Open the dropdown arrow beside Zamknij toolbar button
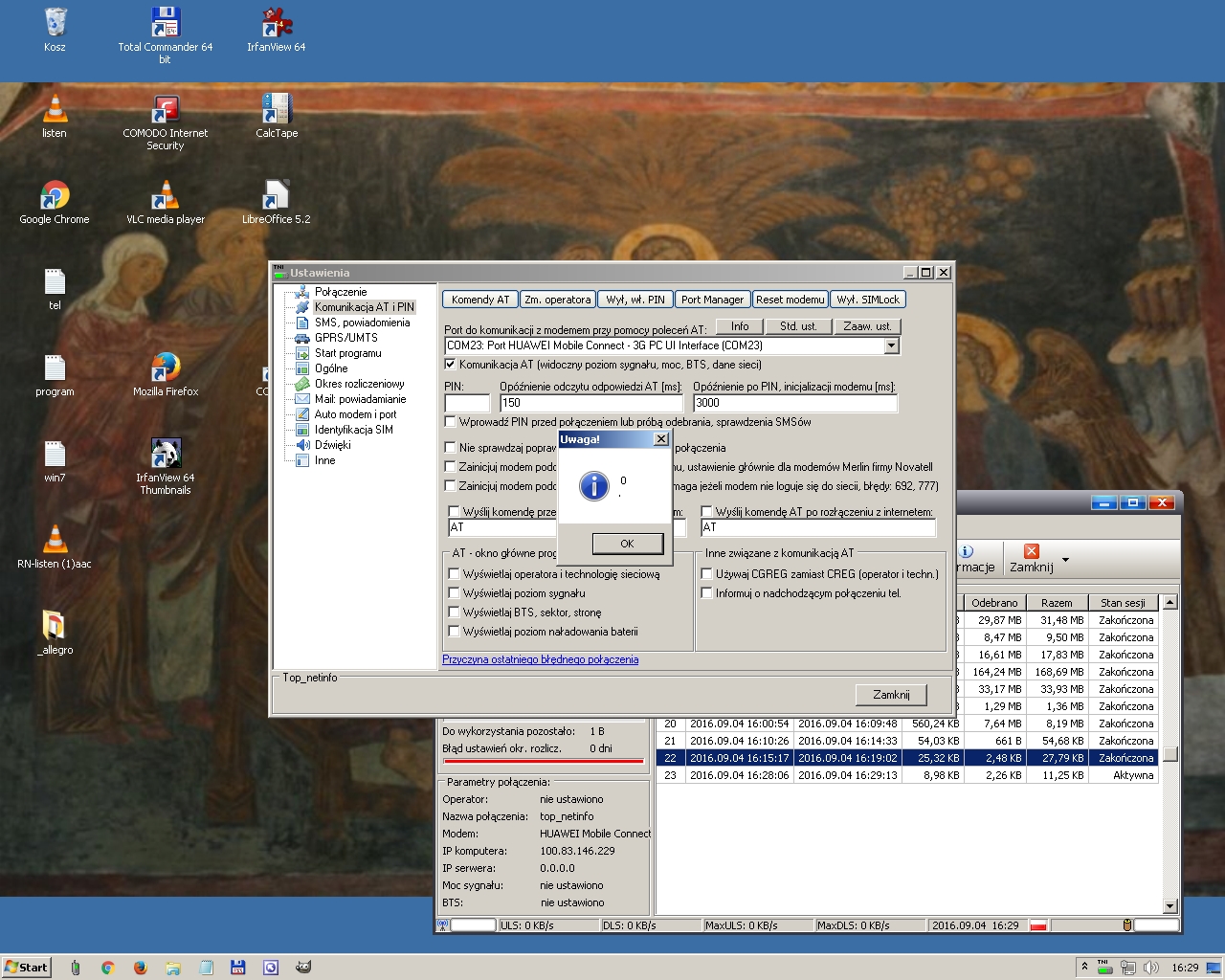 1065,560
